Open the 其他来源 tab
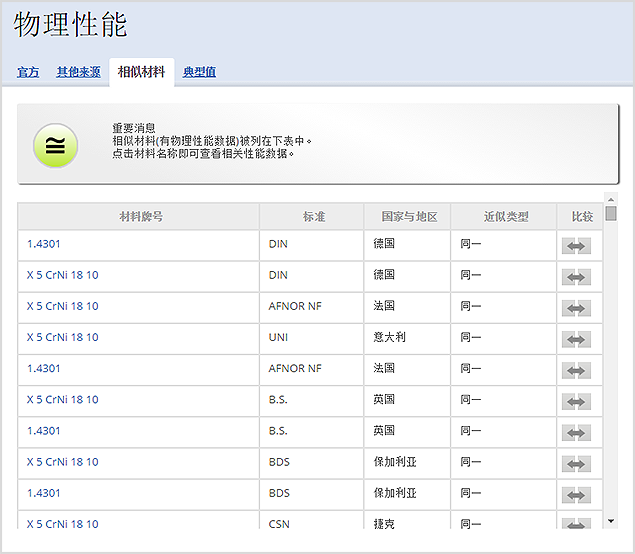 [78, 72]
